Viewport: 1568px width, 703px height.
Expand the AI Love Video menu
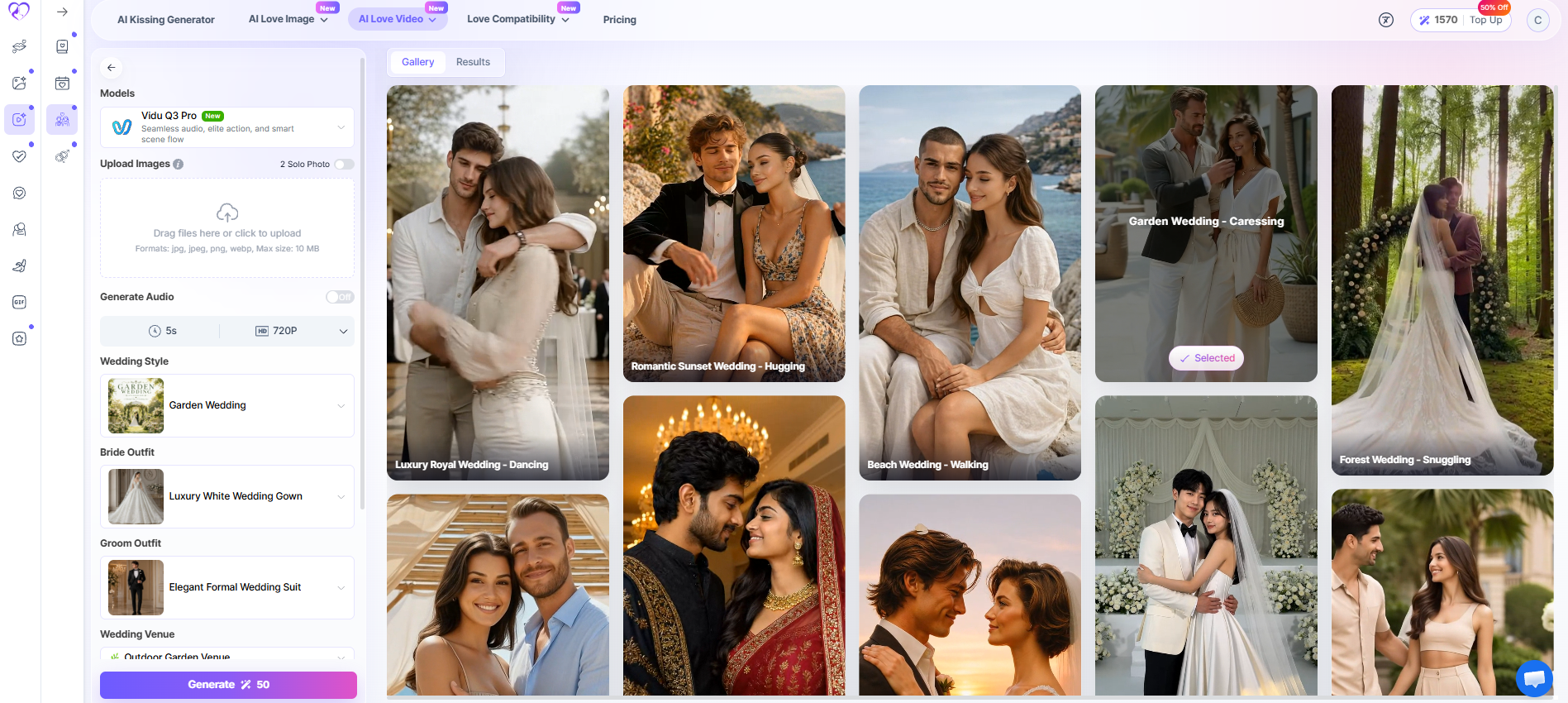click(398, 19)
